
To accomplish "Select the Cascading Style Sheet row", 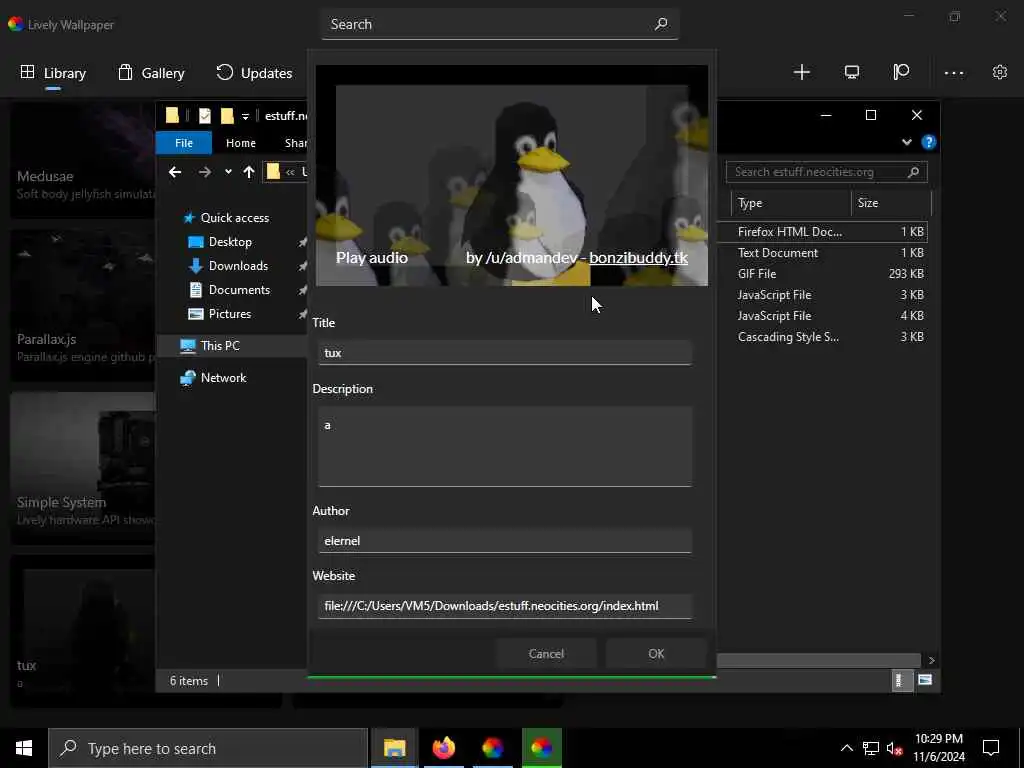I will [x=823, y=337].
